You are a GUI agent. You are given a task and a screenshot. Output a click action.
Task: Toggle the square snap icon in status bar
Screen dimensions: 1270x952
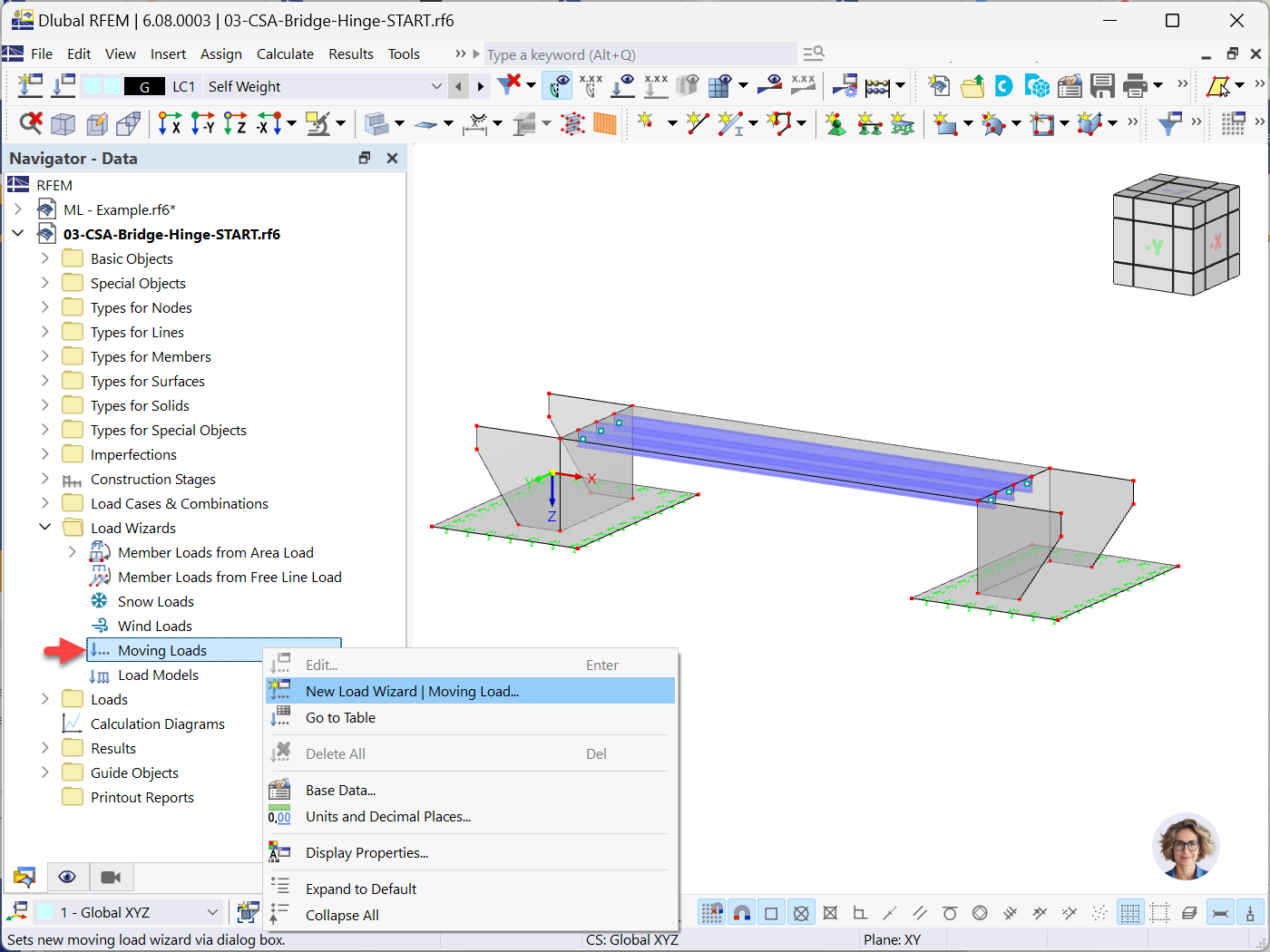coord(771,913)
